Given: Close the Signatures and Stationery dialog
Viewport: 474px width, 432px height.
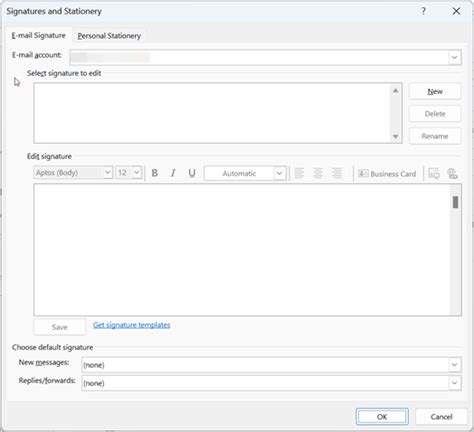Looking at the screenshot, I should tap(456, 11).
